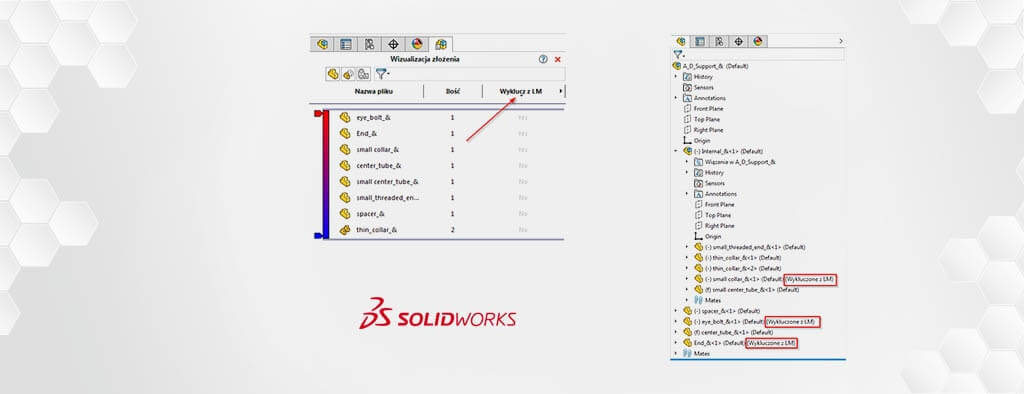1024x394 pixels.
Task: Click blue bottom slider handle of color bar
Action: [x=319, y=235]
